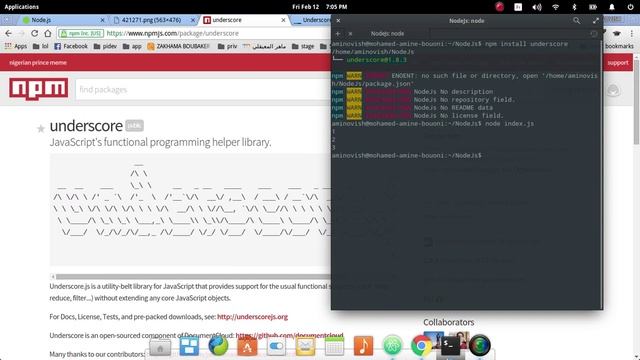This screenshot has width=640, height=360.
Task: Focus the find packages search field
Action: coord(203,89)
